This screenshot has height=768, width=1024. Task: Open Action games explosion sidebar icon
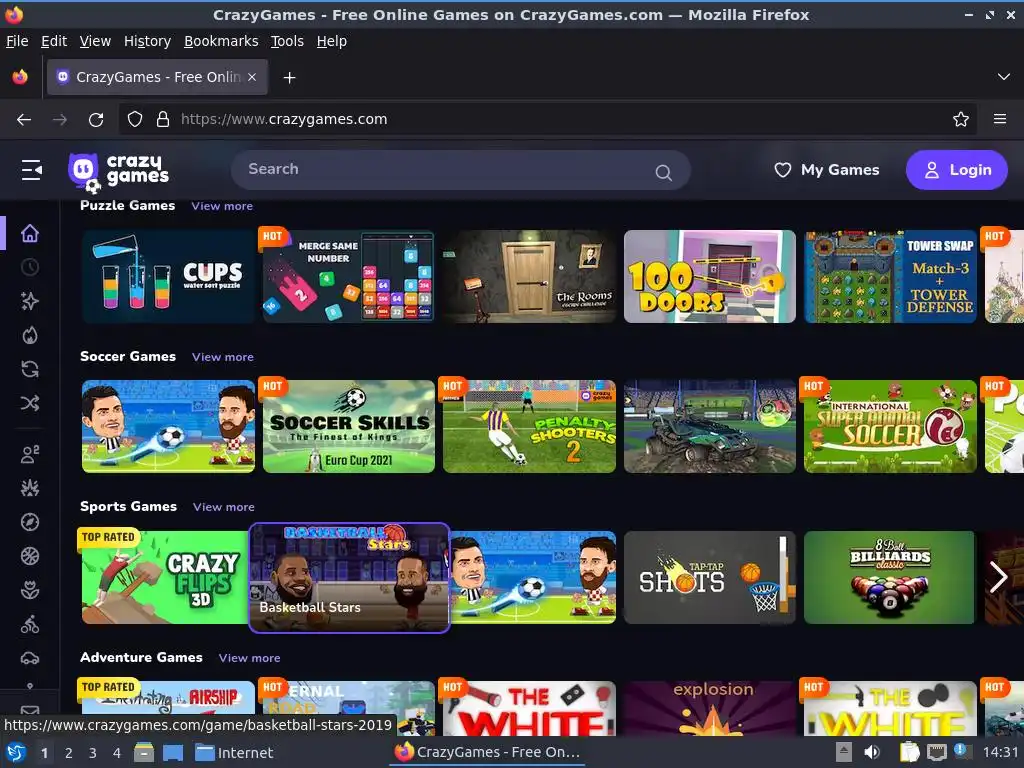click(29, 488)
